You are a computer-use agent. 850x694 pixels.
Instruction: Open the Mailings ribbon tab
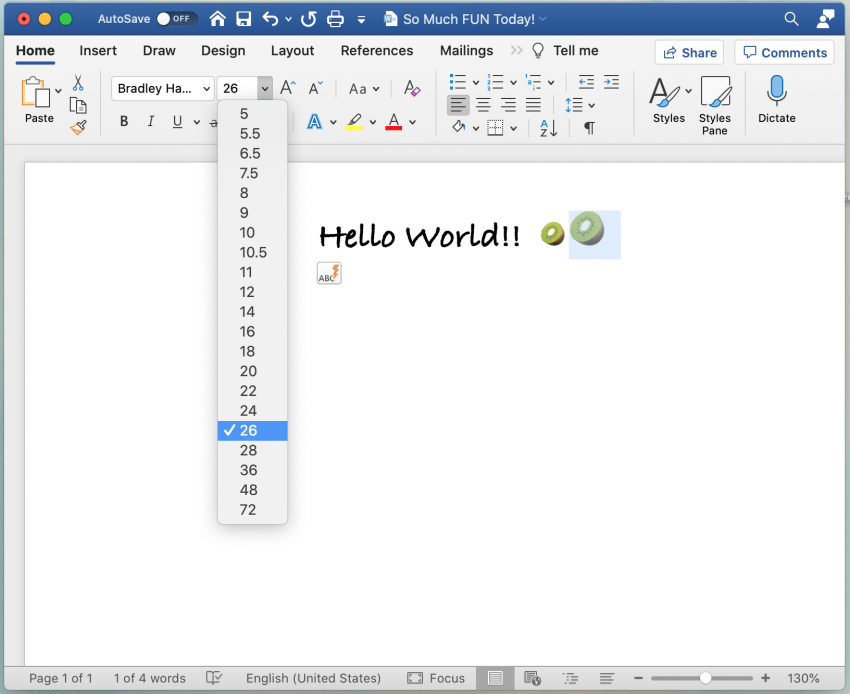(x=466, y=50)
